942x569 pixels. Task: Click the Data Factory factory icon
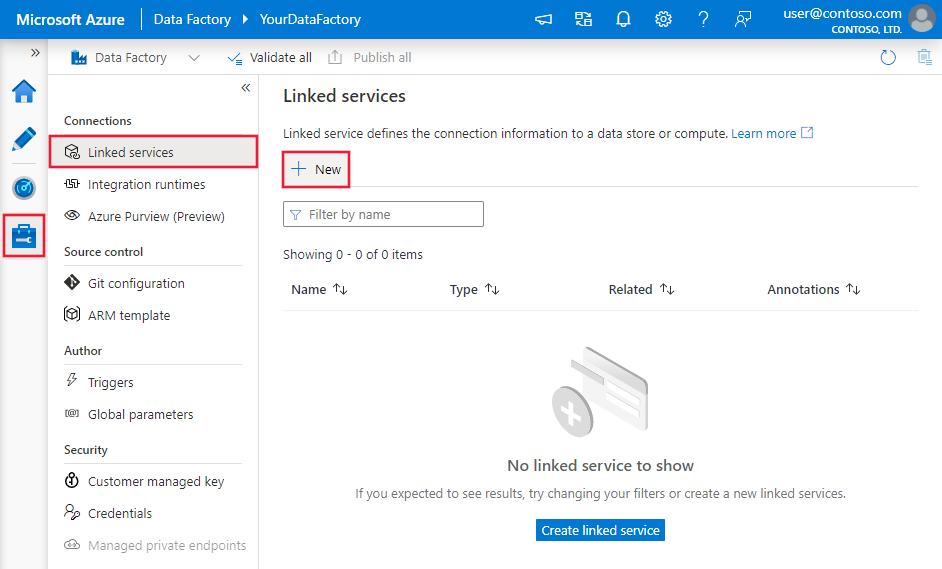tap(79, 57)
